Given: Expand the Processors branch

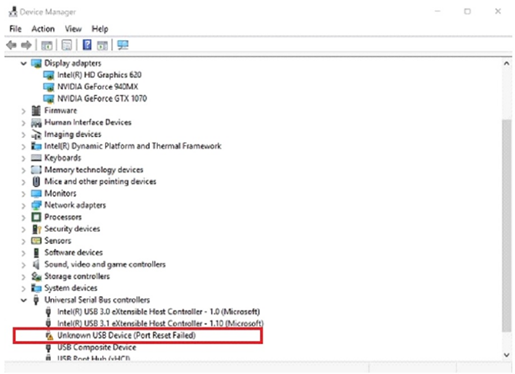Looking at the screenshot, I should 23,218.
